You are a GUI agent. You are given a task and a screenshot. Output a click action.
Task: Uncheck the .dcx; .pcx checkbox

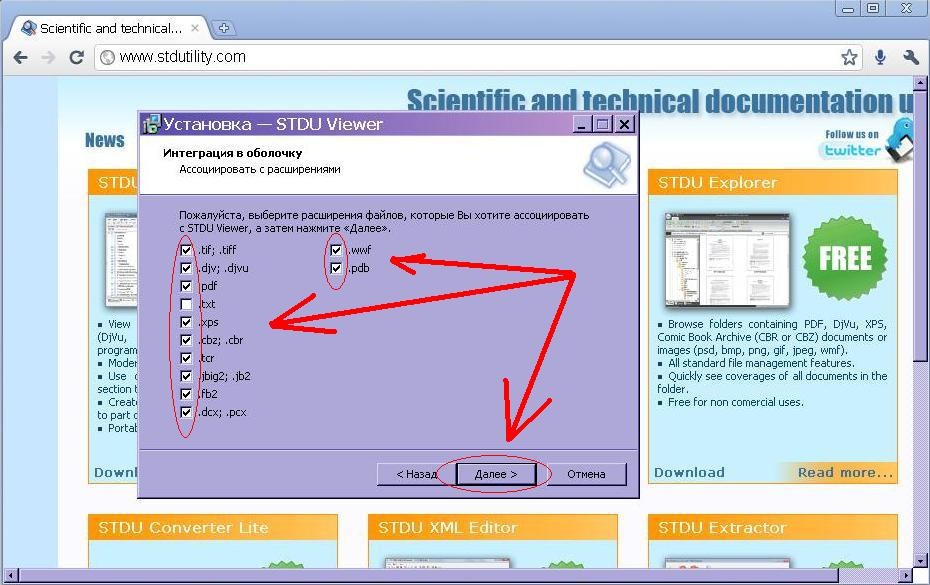[x=186, y=412]
